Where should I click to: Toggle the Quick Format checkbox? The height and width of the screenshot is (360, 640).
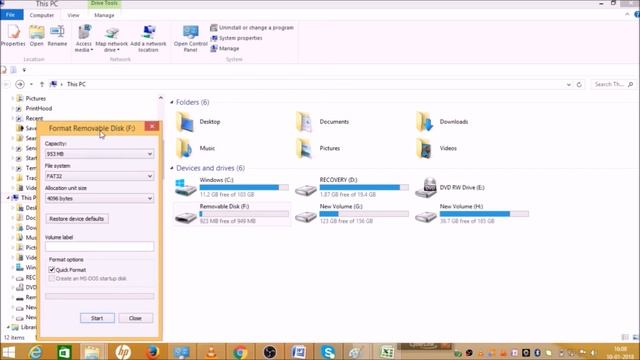(x=52, y=270)
